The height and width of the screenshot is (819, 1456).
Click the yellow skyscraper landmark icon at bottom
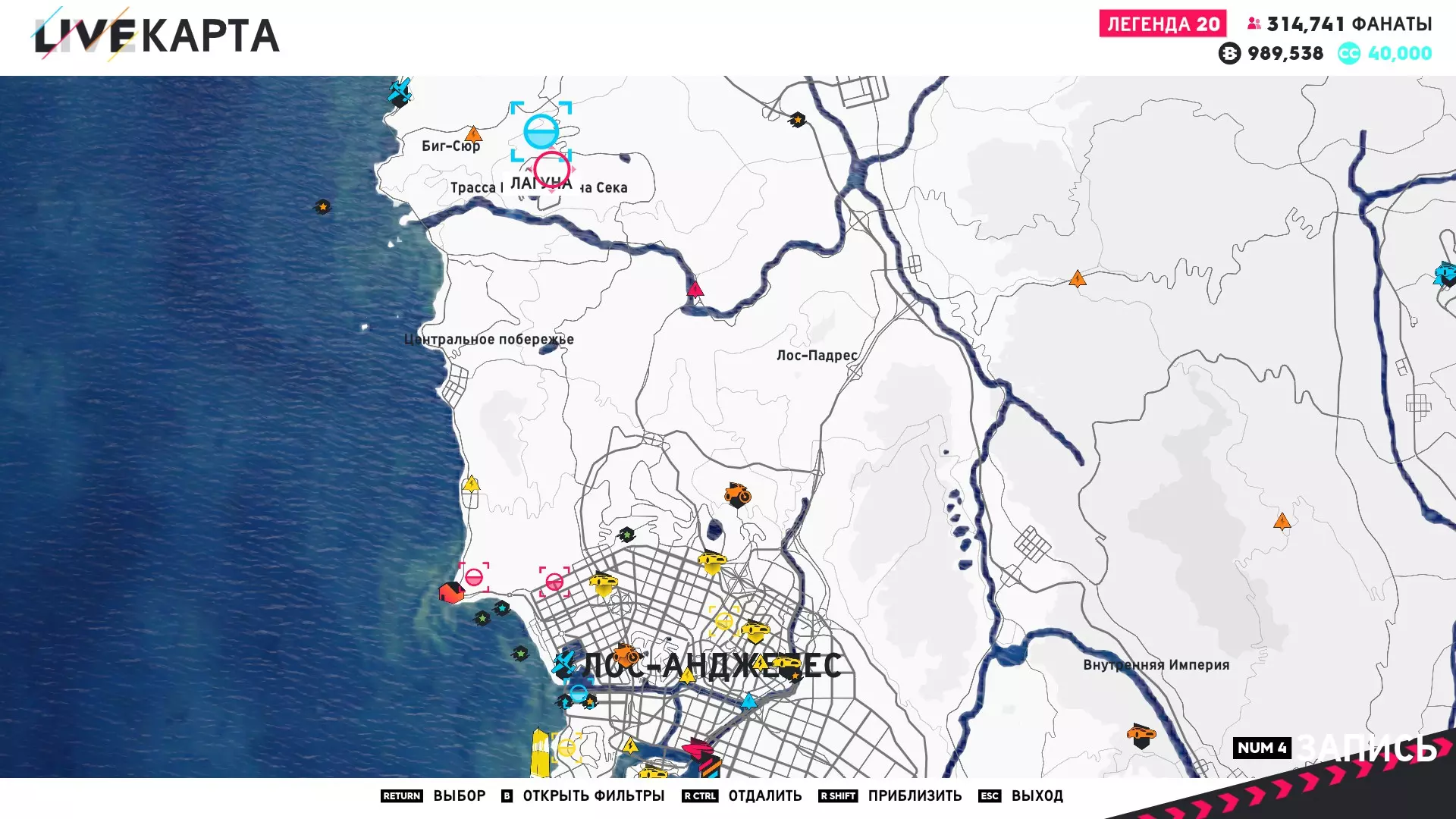539,752
